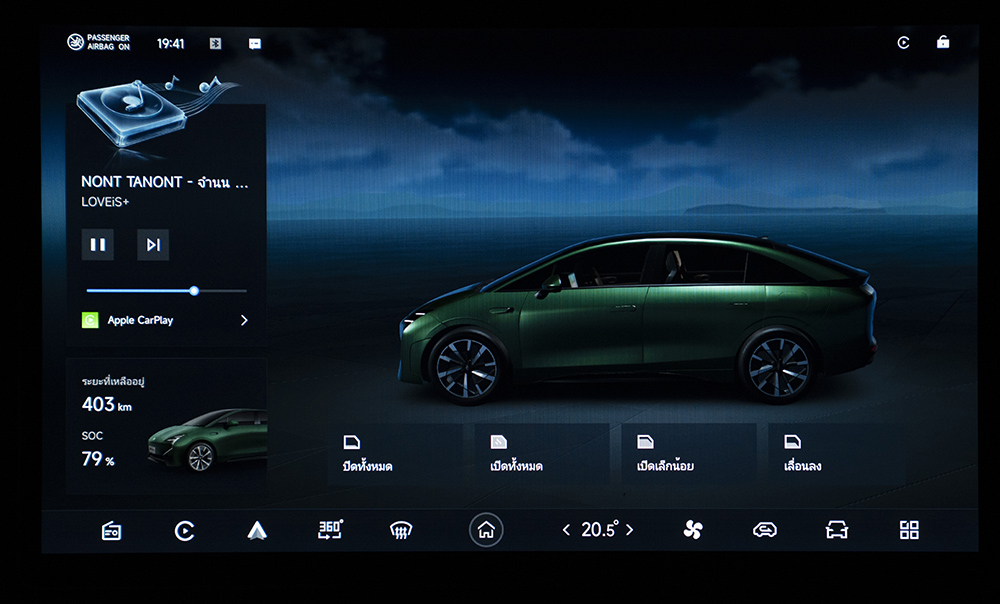Screen dimensions: 1000x604
Task: Toggle the rear window defroster
Action: coord(401,531)
